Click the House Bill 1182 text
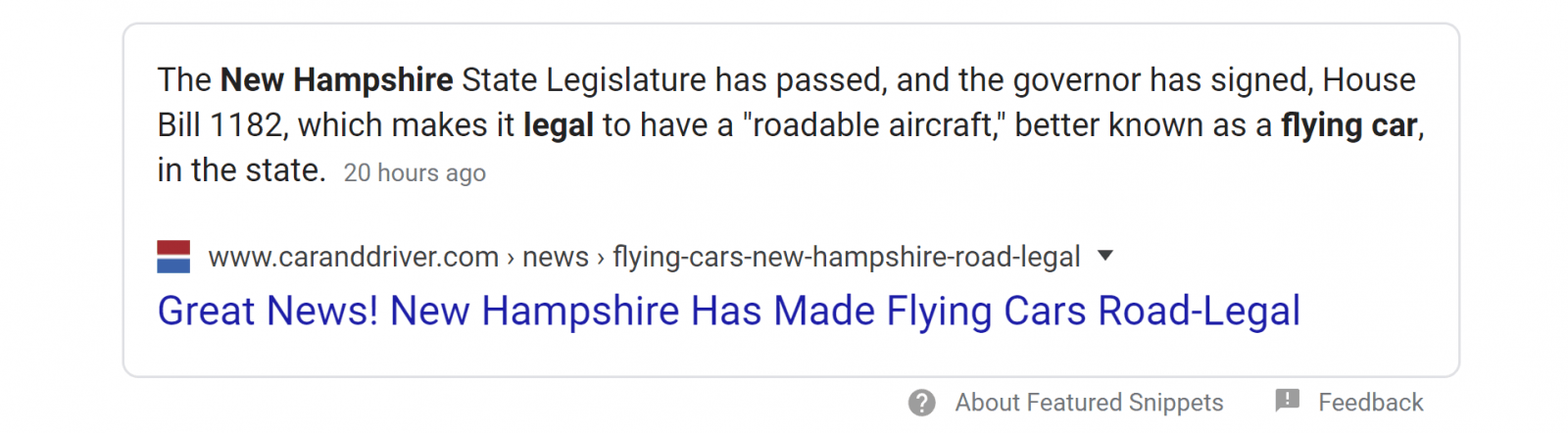Viewport: 1568px width, 433px height. [1368, 80]
